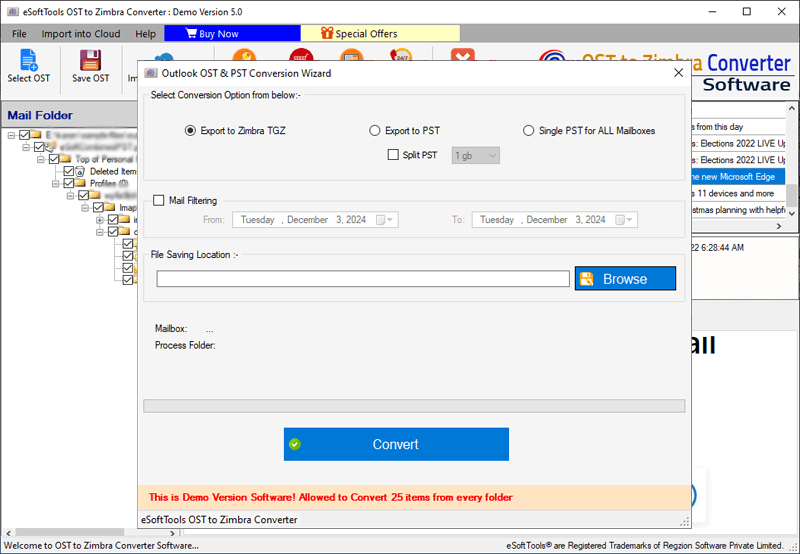Click the Deleted Items folder label

[x=113, y=171]
